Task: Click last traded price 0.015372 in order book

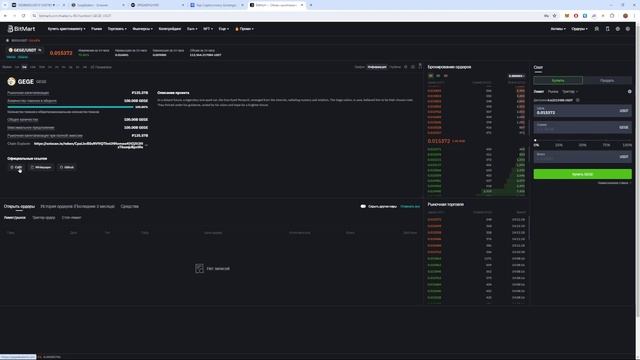Action: (x=439, y=141)
